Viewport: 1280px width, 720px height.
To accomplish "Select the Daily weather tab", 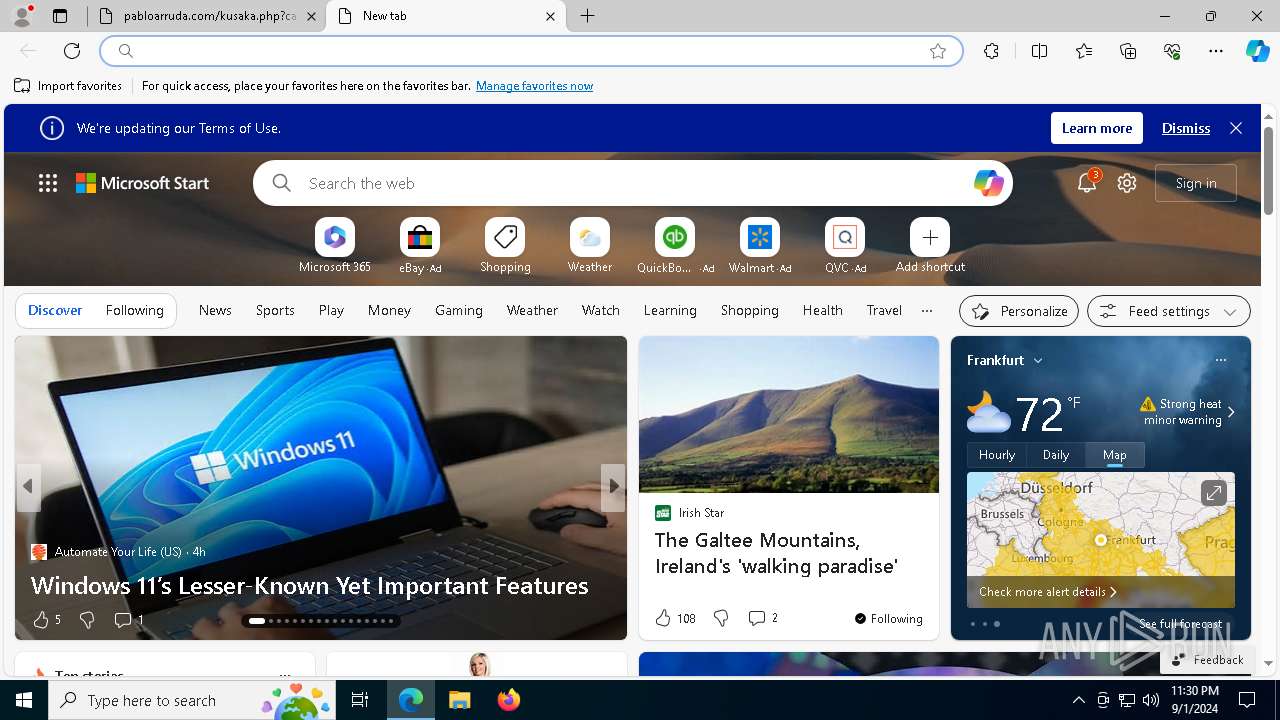I will (1056, 455).
